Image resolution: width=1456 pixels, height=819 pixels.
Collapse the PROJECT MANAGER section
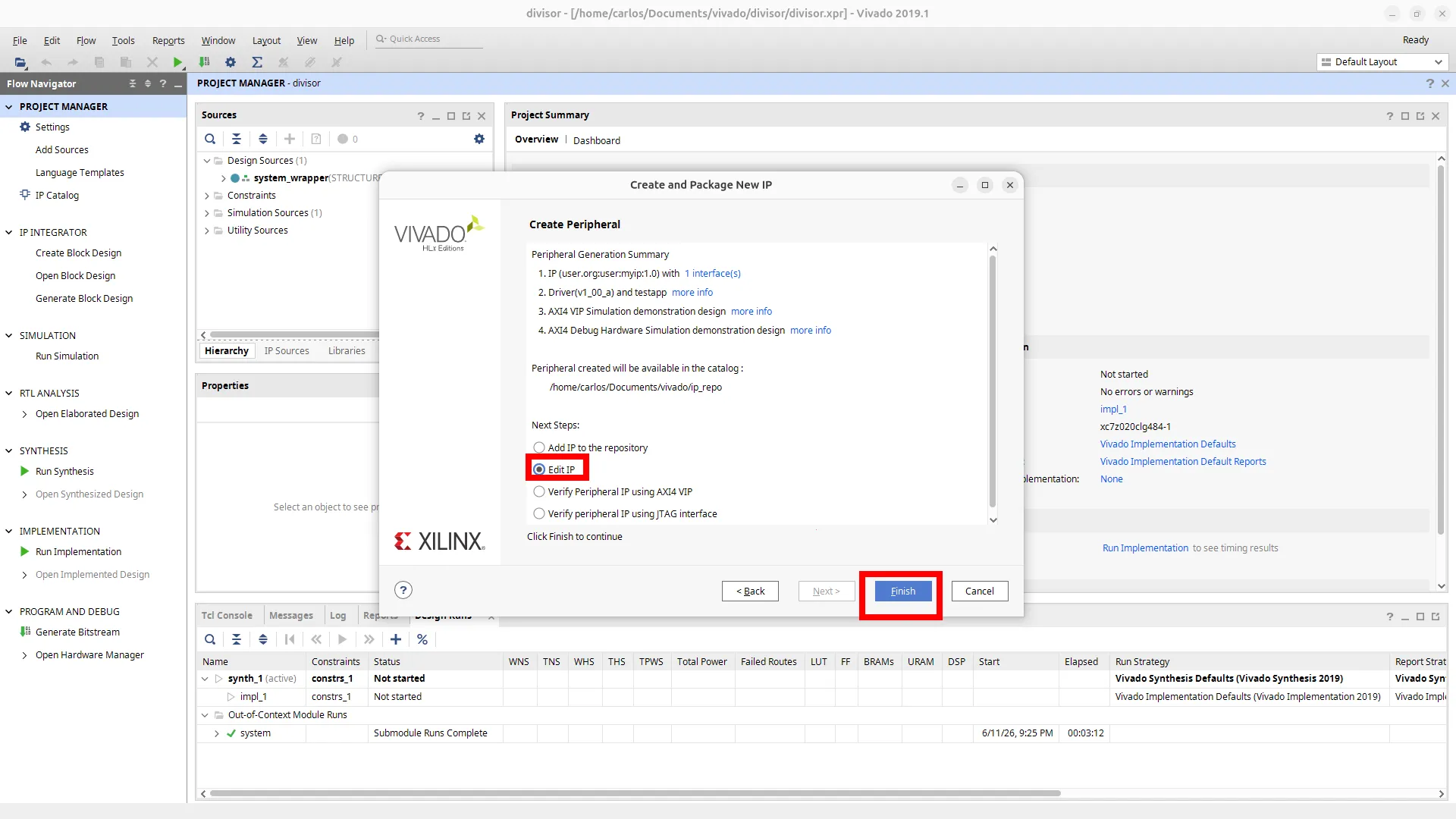(x=9, y=107)
